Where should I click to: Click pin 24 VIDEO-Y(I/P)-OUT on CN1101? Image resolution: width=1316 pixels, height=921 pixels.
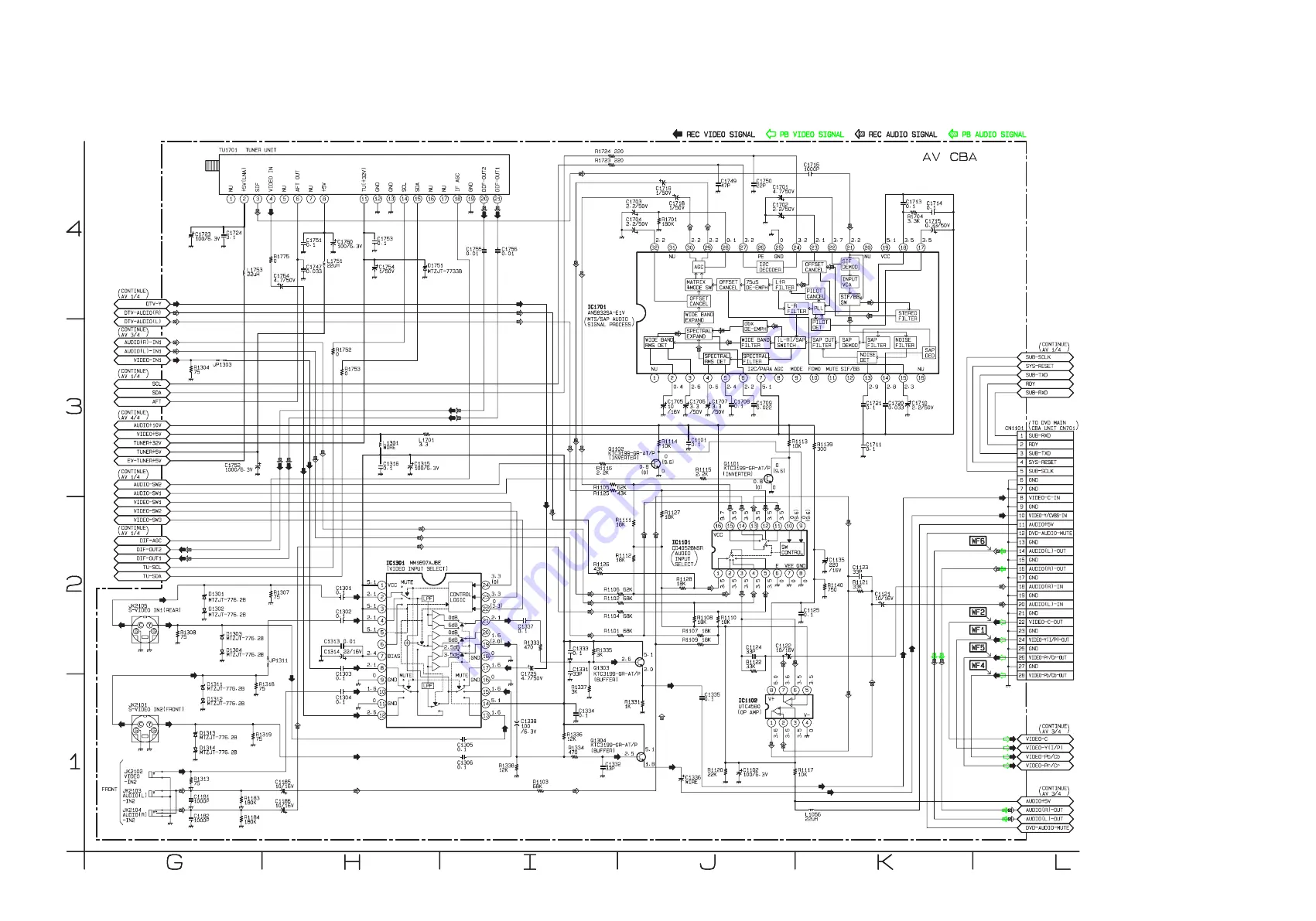coord(1045,640)
